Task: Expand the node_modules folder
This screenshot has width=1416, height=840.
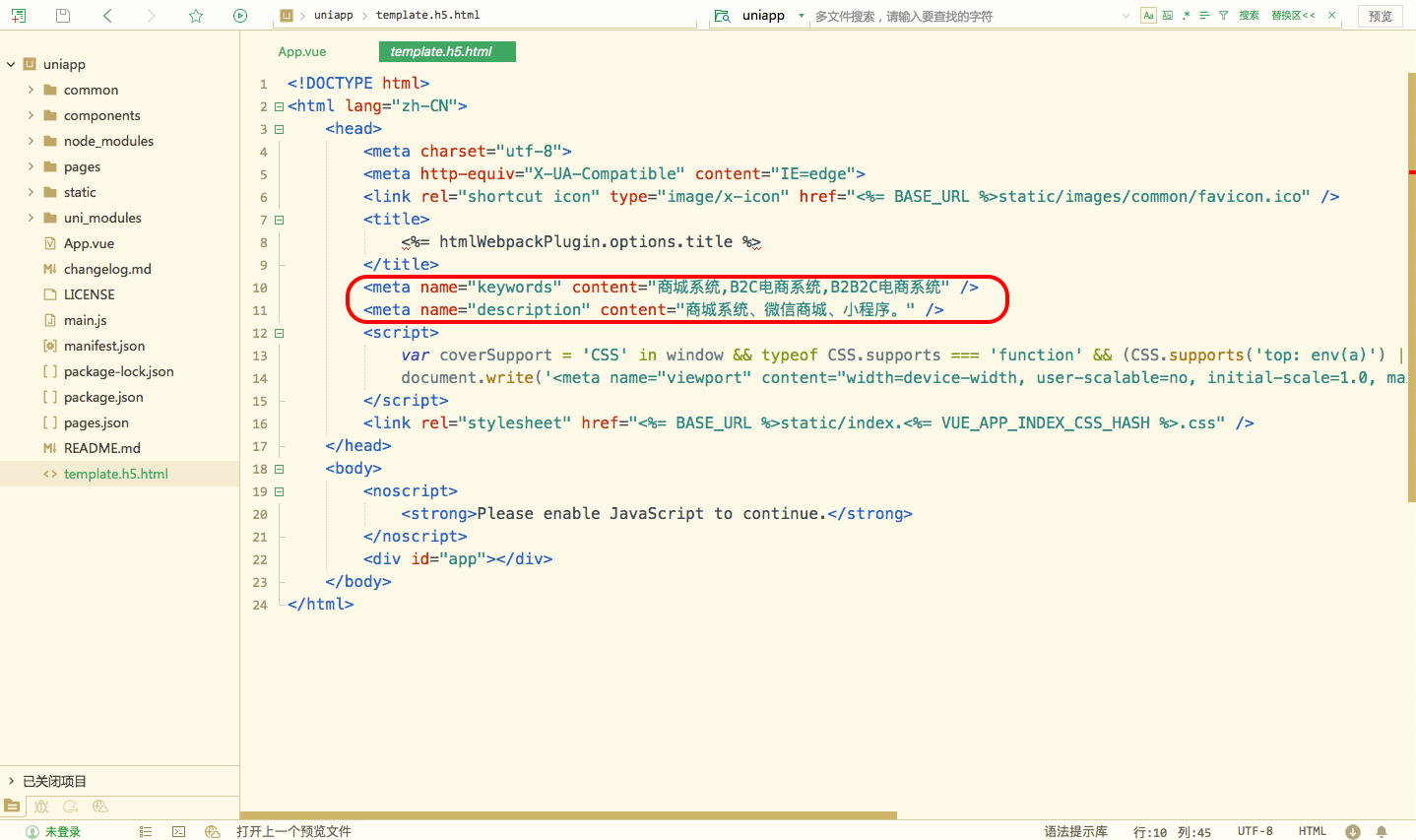Action: coord(31,141)
